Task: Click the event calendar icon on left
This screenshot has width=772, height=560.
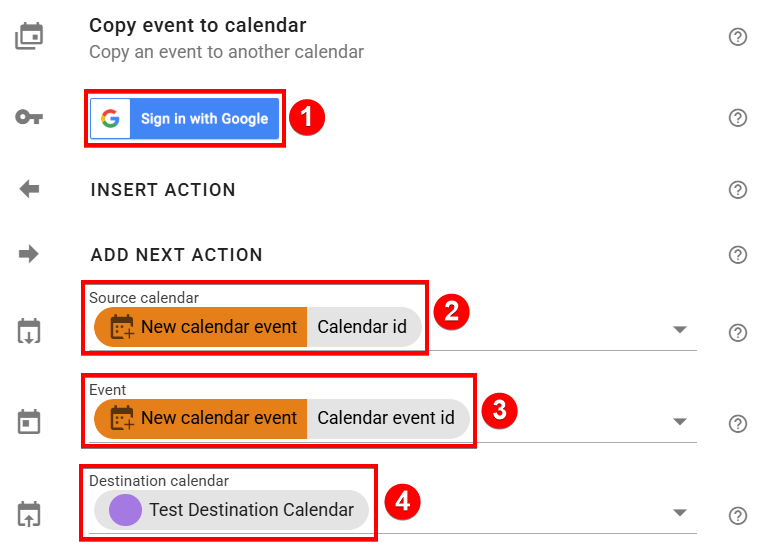Action: point(29,421)
